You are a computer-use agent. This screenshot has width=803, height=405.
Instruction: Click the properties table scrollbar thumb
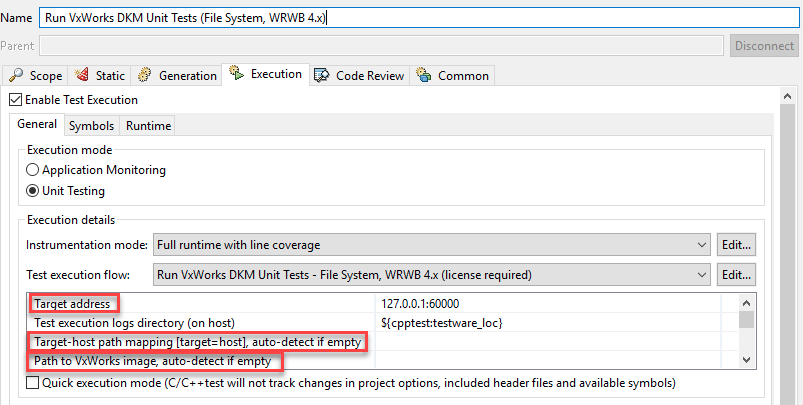tap(747, 320)
